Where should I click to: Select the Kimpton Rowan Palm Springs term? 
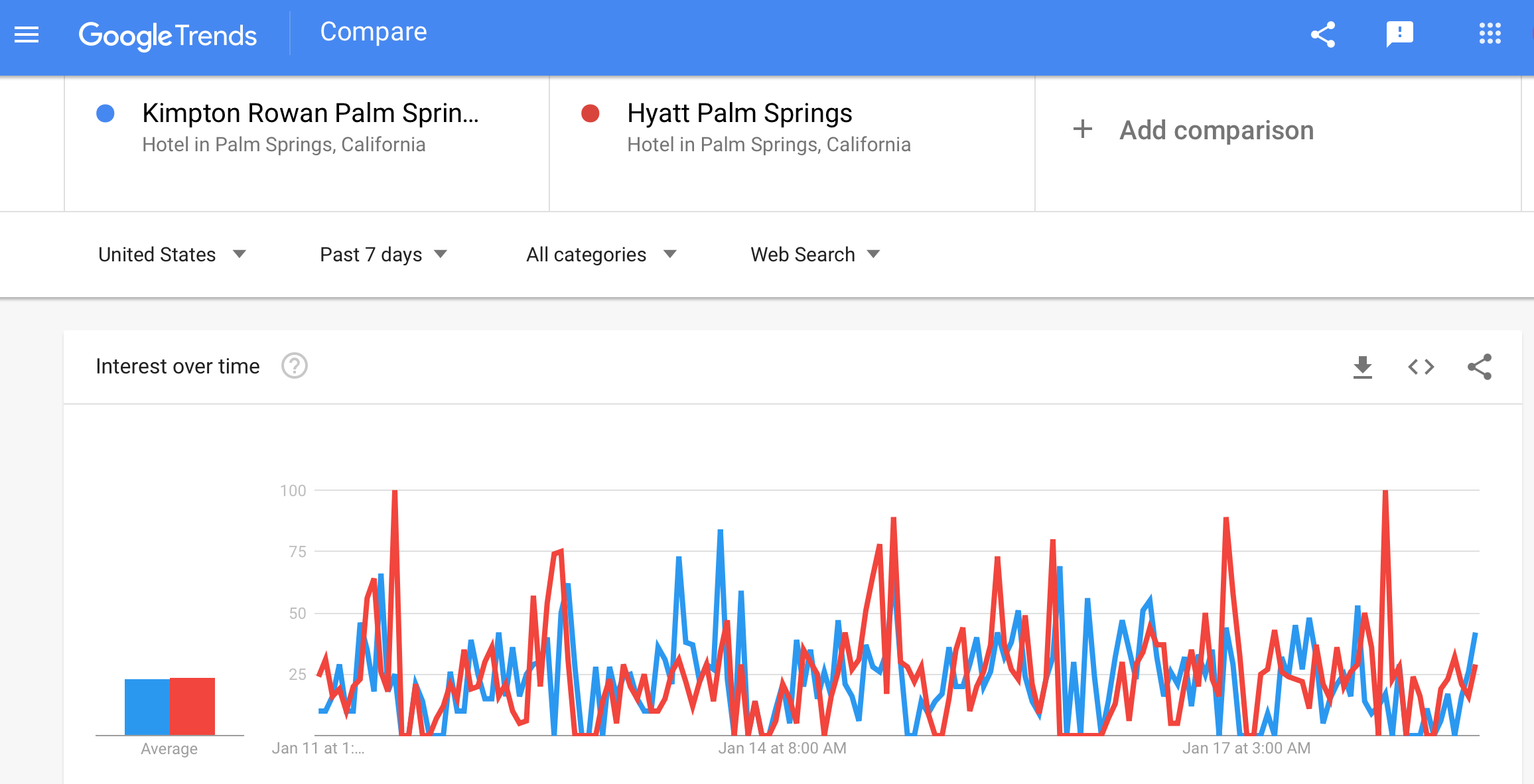point(310,113)
